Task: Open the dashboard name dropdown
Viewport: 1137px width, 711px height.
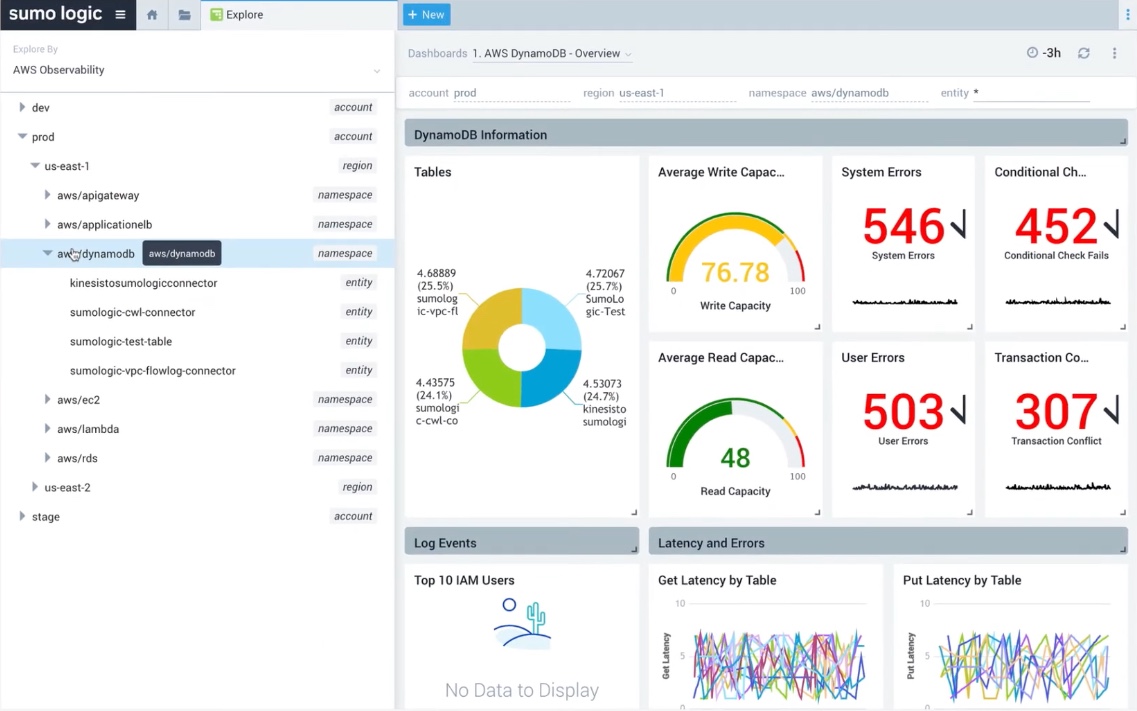Action: coord(552,54)
